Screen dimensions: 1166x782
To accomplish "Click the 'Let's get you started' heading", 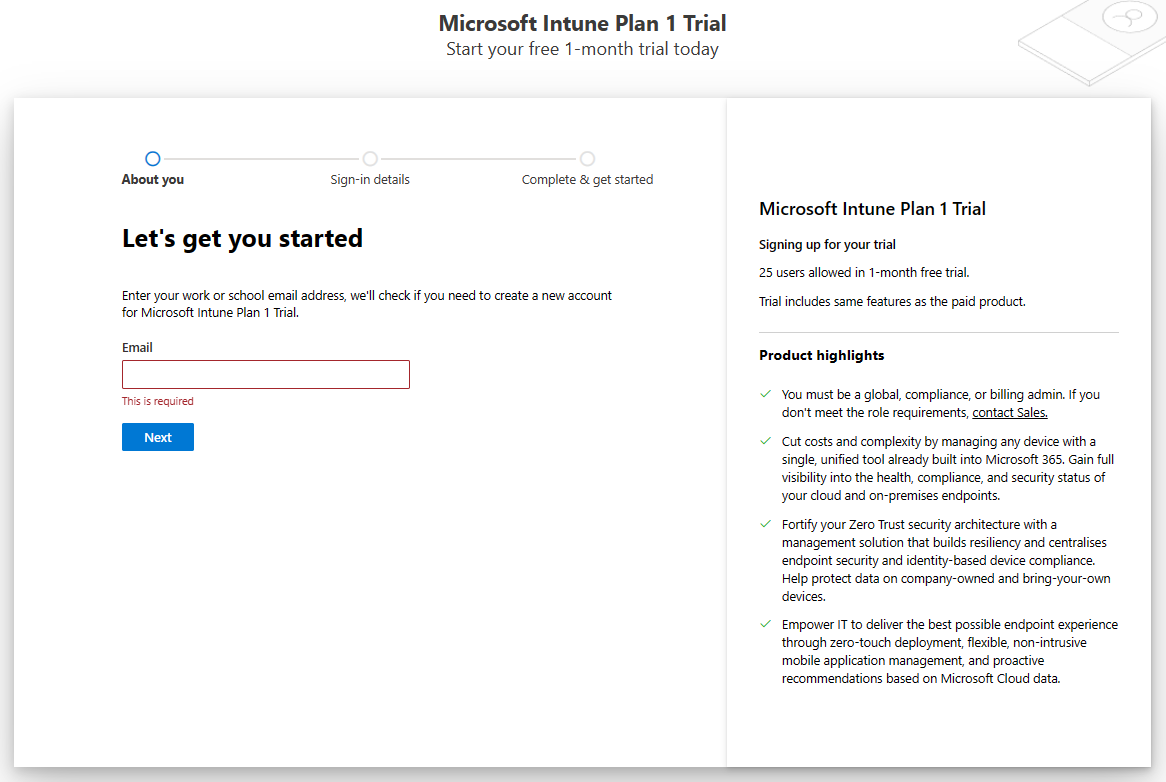I will [242, 239].
